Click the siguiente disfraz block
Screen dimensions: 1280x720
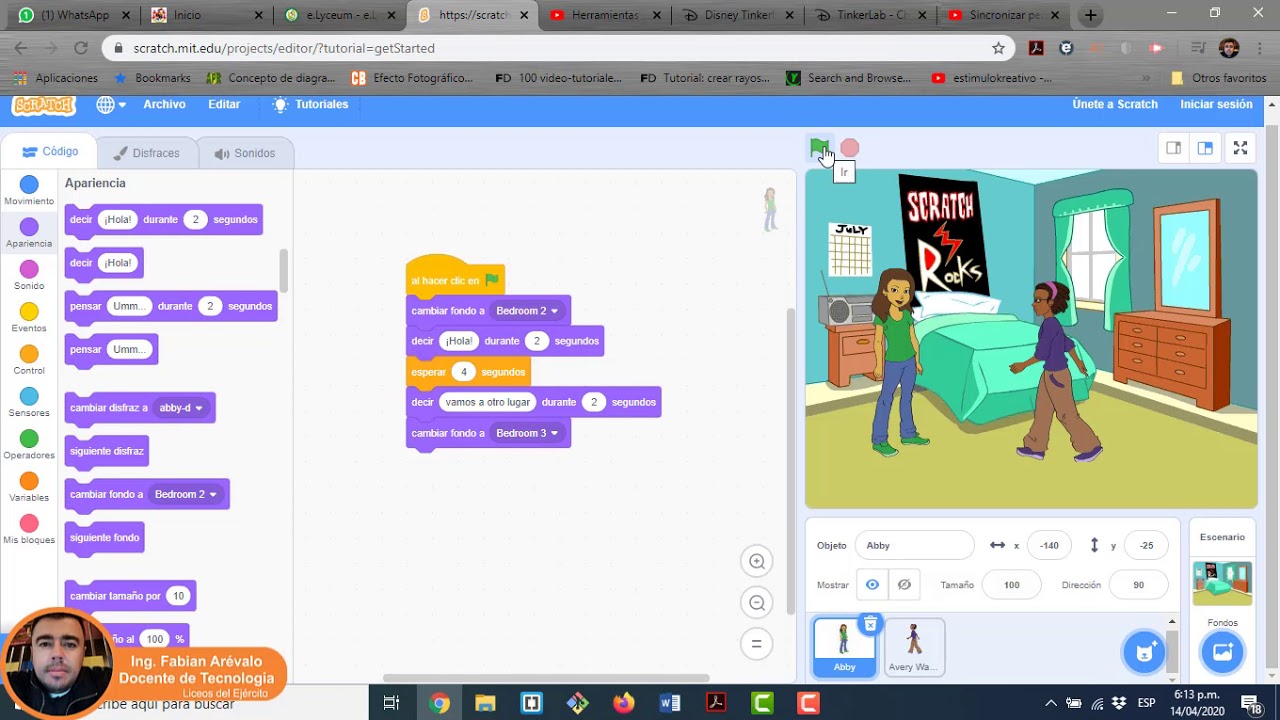coord(107,451)
